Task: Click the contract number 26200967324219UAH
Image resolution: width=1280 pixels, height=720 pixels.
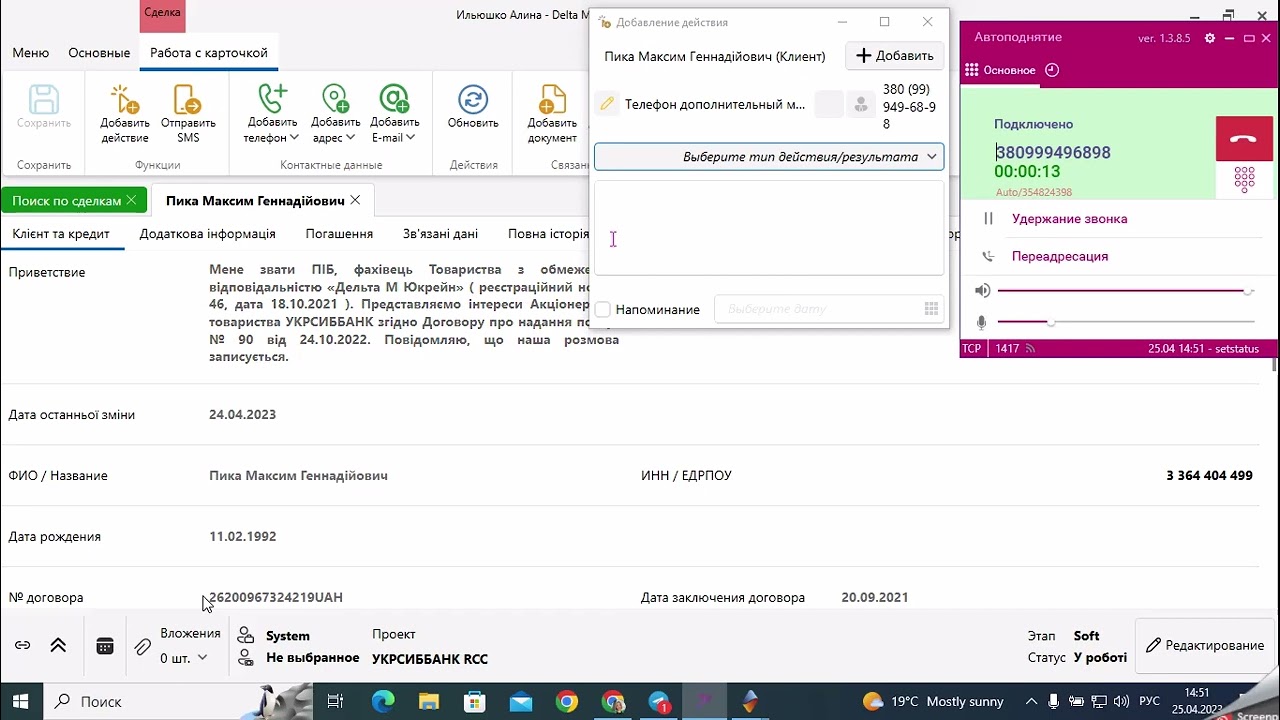Action: [x=276, y=597]
